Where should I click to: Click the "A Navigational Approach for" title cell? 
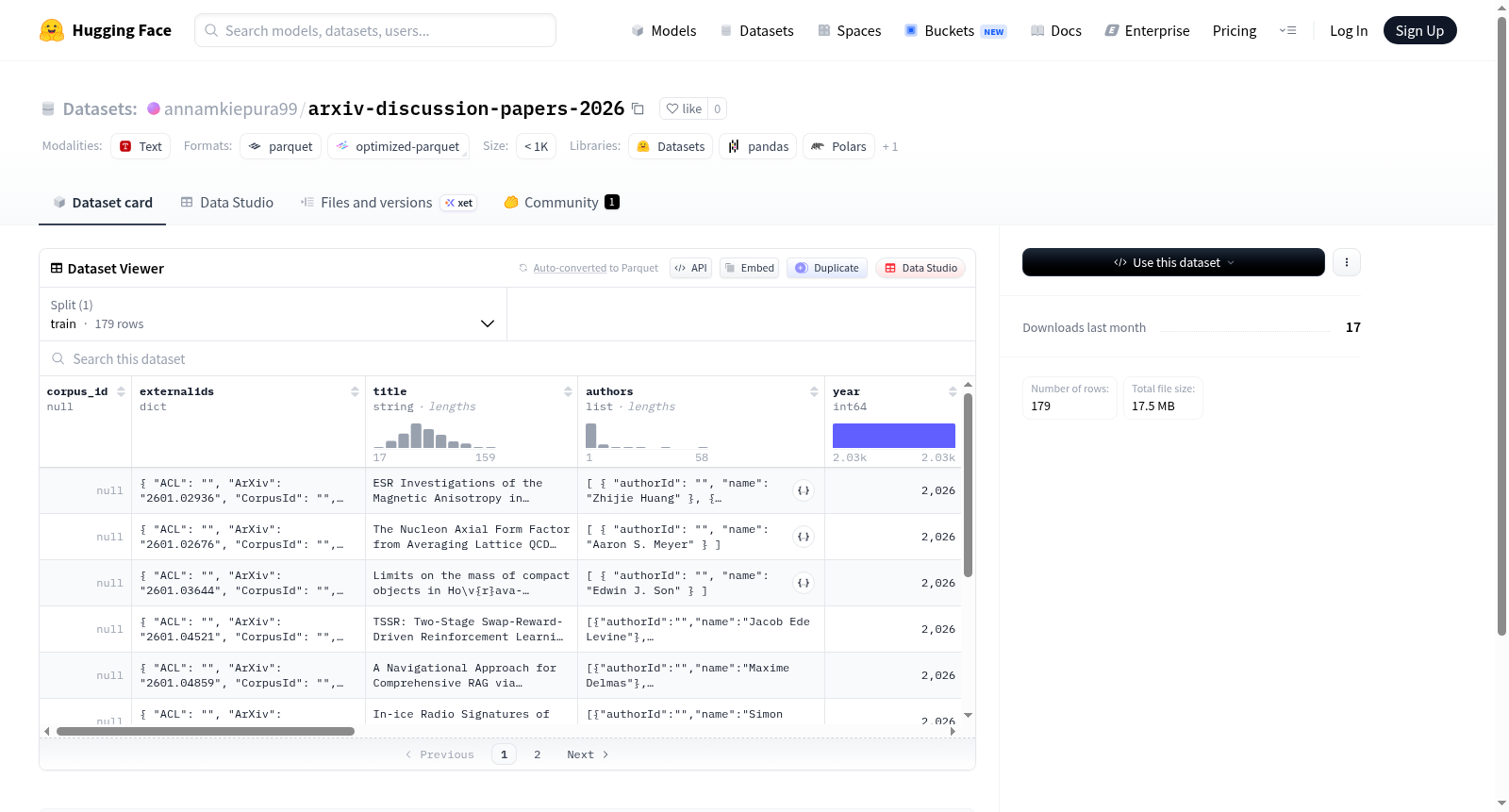pyautogui.click(x=472, y=675)
